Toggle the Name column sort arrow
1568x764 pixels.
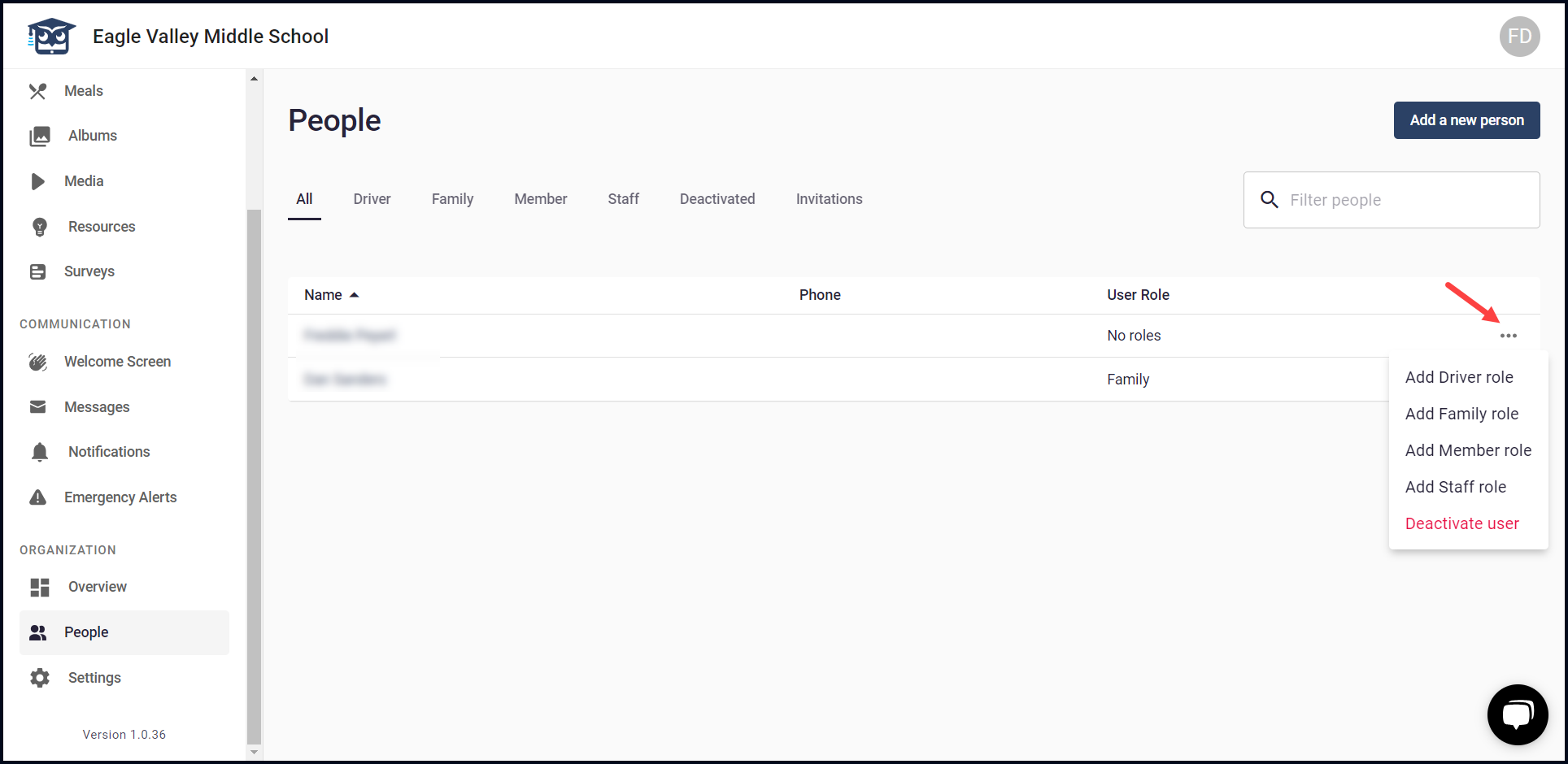pos(354,295)
